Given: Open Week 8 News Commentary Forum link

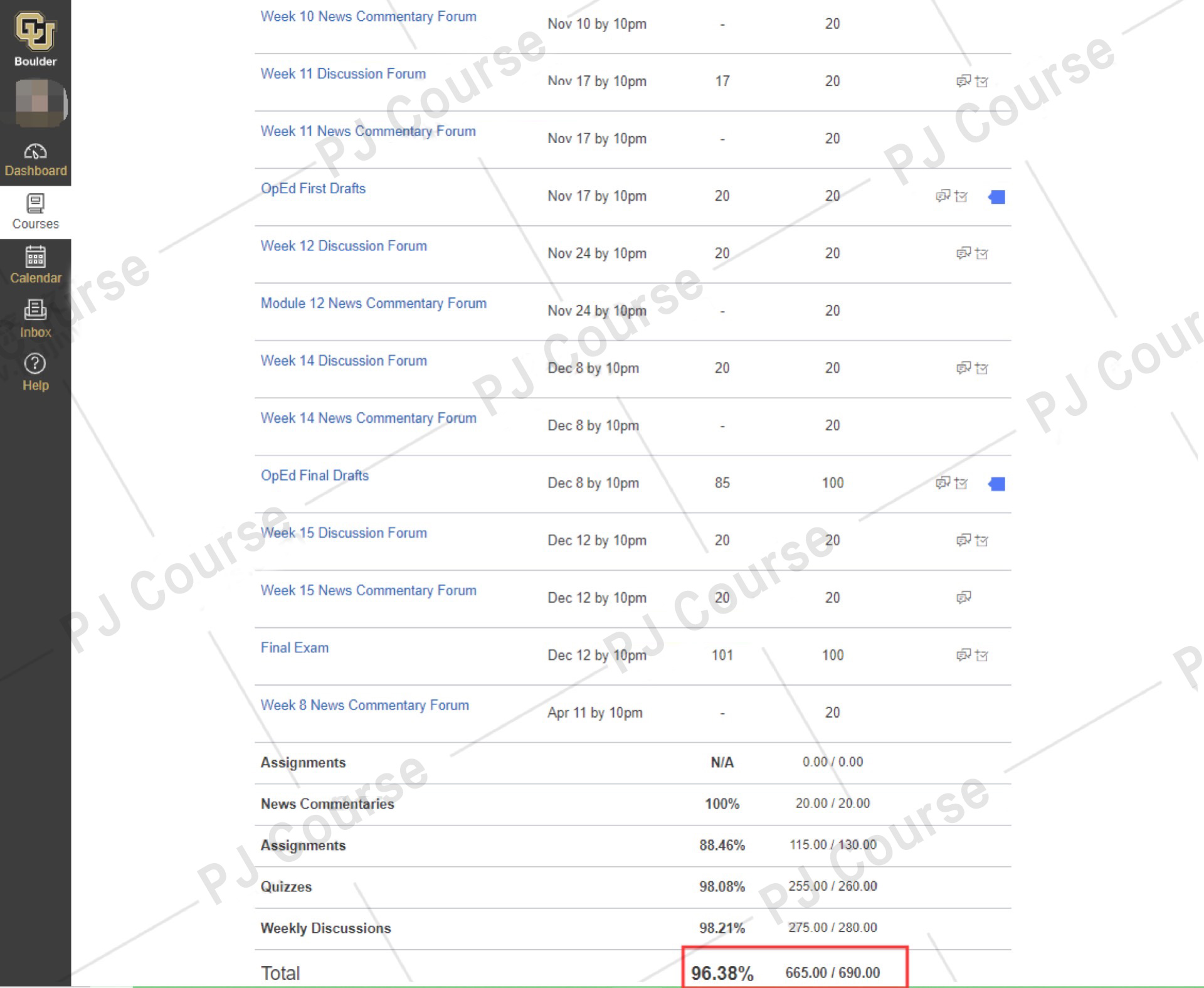Looking at the screenshot, I should click(x=364, y=705).
